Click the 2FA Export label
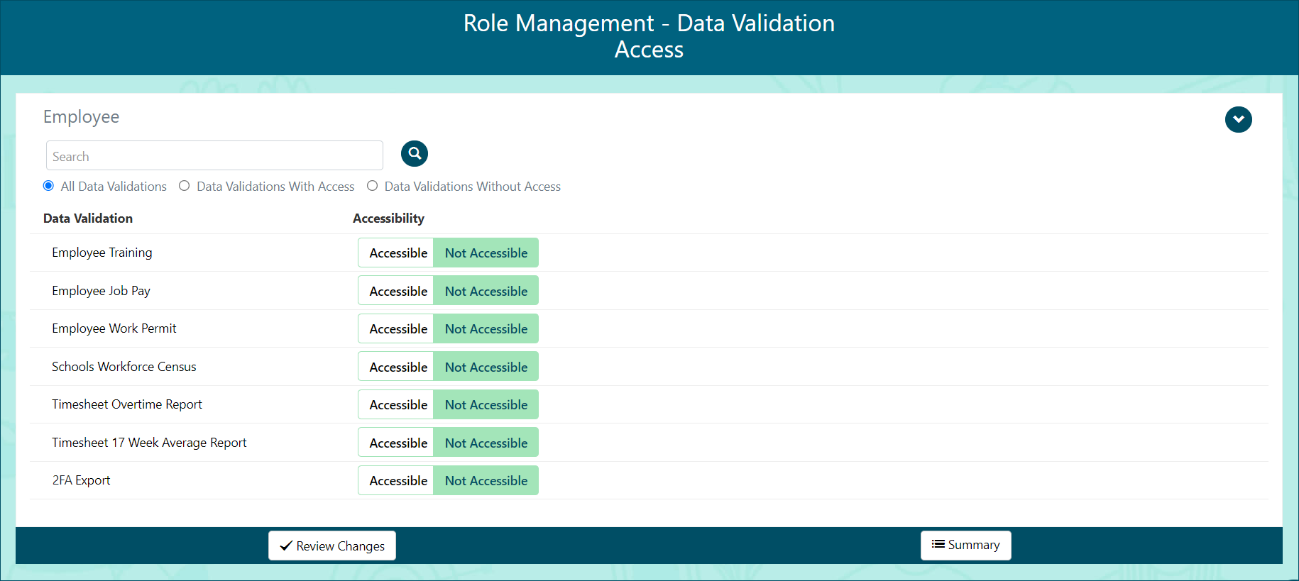The image size is (1299, 581). [81, 481]
